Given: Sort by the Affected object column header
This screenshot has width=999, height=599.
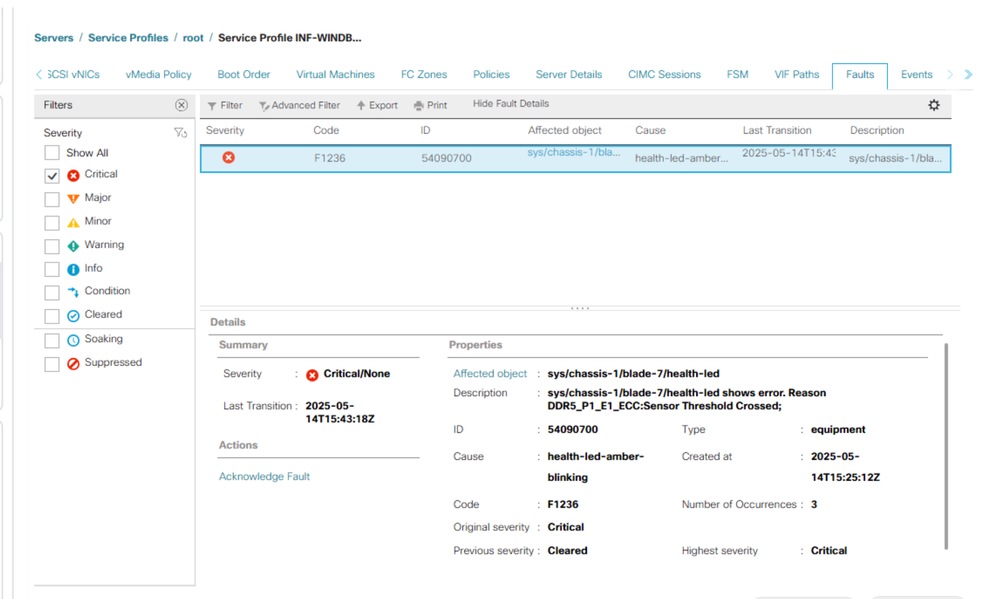Looking at the screenshot, I should click(564, 130).
